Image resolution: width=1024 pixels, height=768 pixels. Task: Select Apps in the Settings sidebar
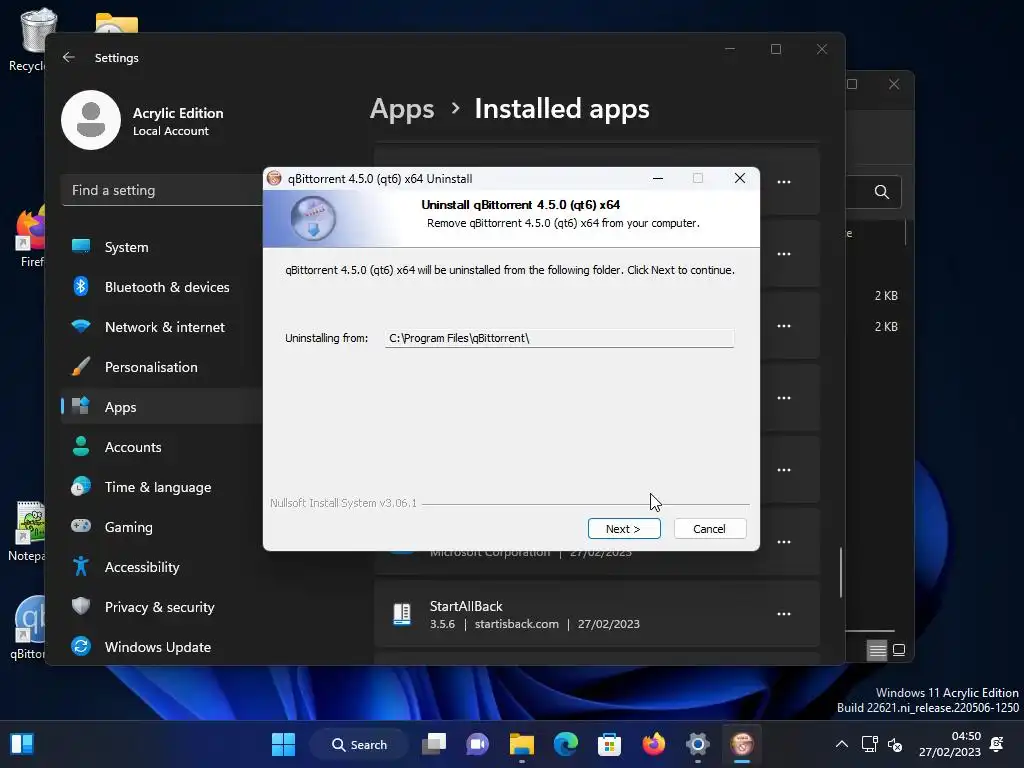point(162,407)
